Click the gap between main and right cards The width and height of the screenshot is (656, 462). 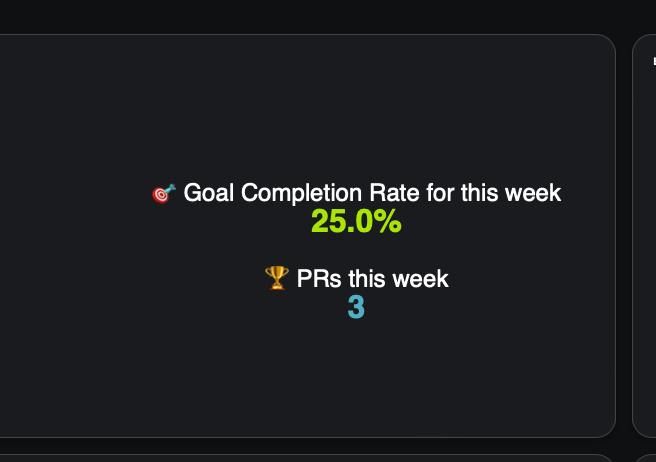tap(624, 236)
